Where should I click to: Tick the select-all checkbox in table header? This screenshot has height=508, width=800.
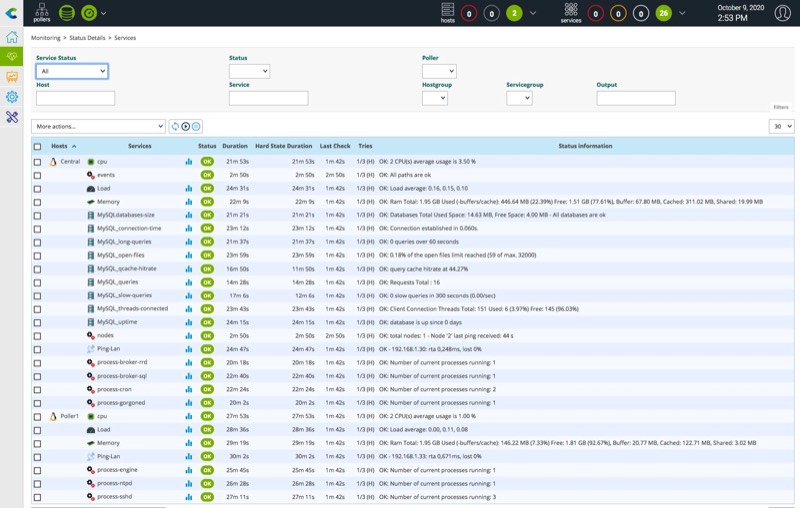(x=38, y=146)
